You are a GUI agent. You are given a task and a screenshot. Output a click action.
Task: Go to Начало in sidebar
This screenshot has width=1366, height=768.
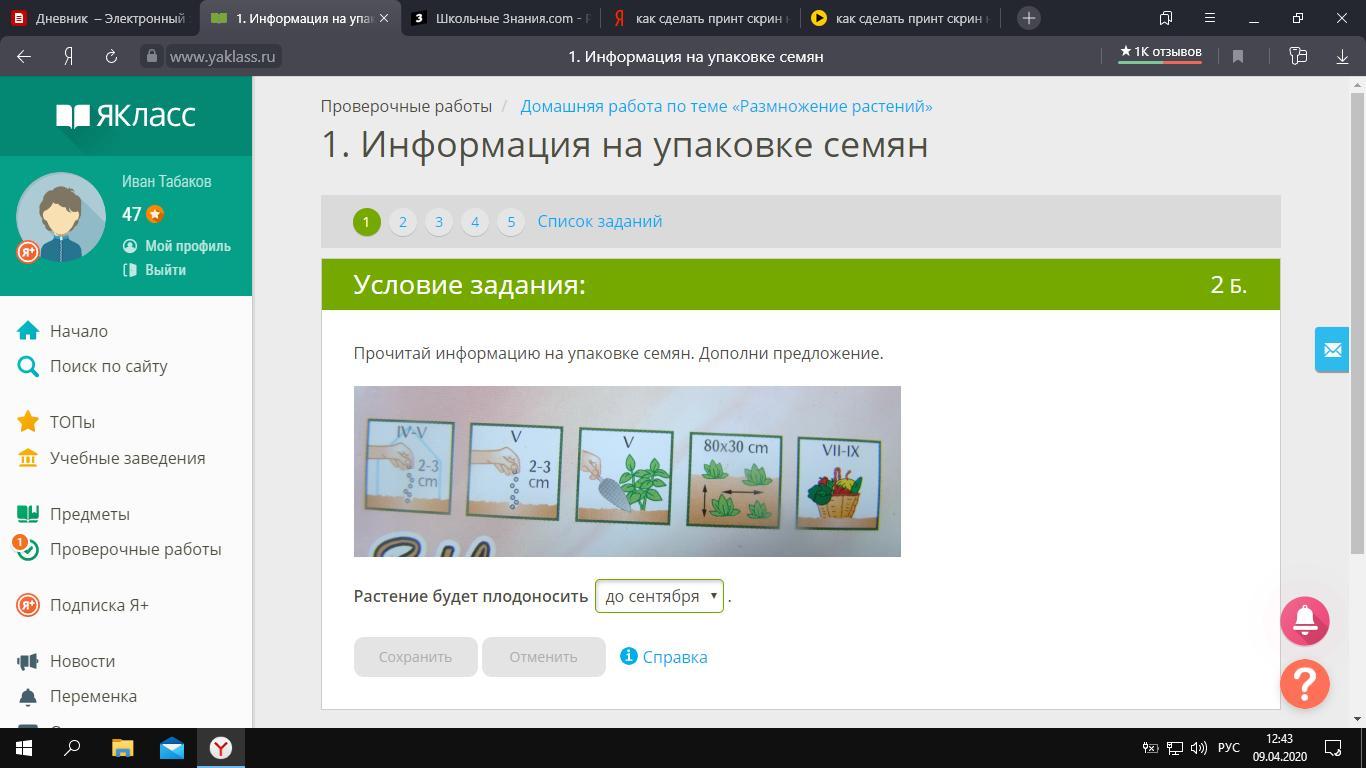79,331
